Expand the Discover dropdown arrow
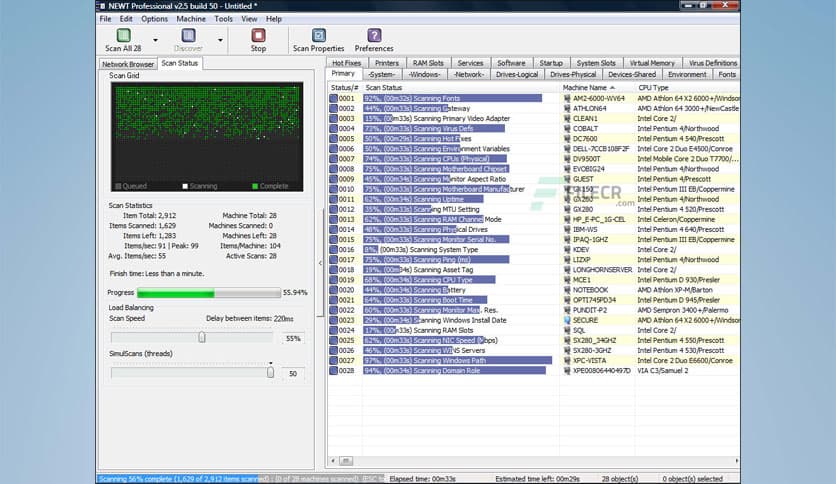Screen dimensions: 836x484 [220, 40]
